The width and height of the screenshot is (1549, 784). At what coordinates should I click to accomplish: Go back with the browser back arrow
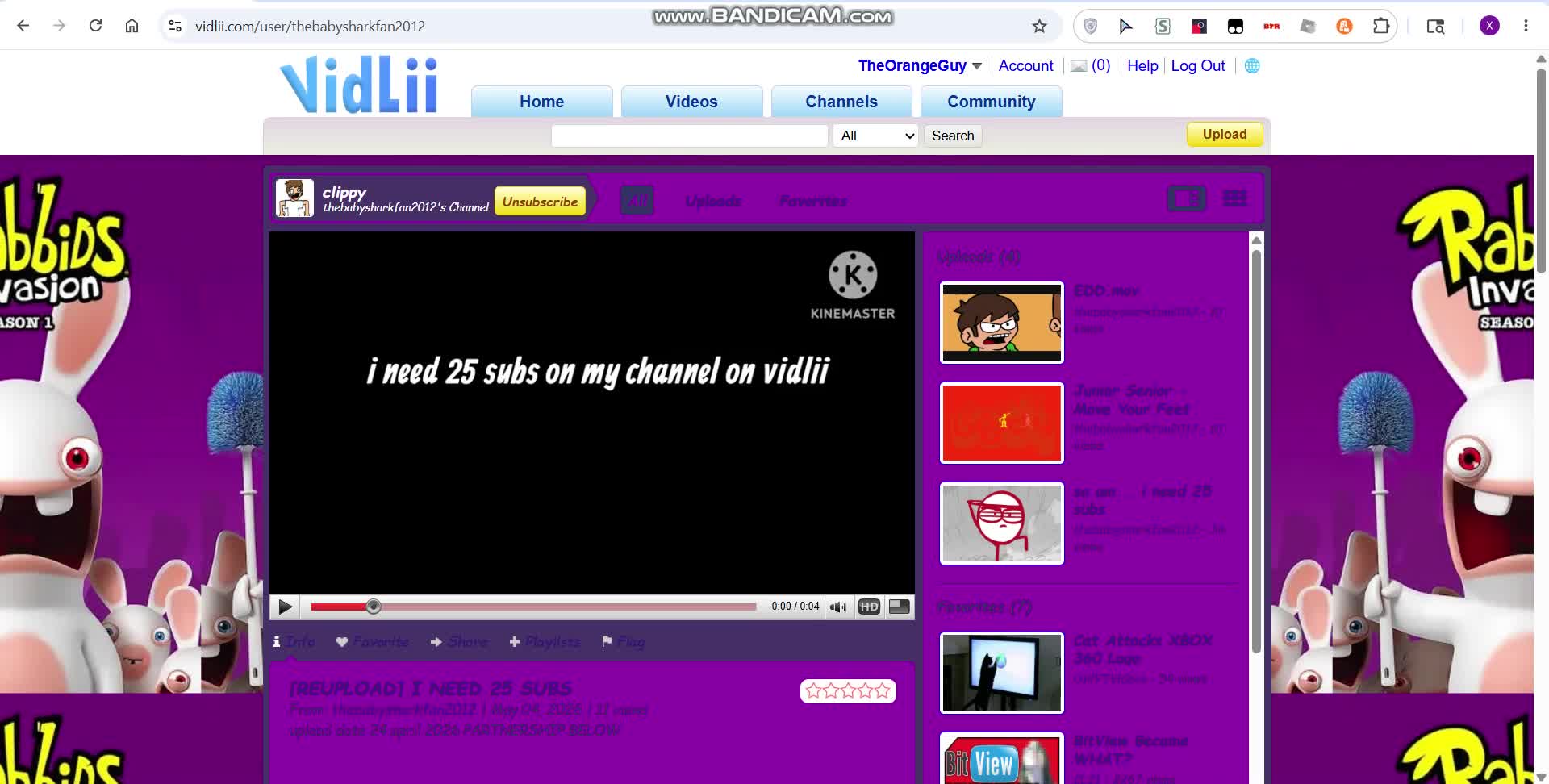(x=23, y=26)
